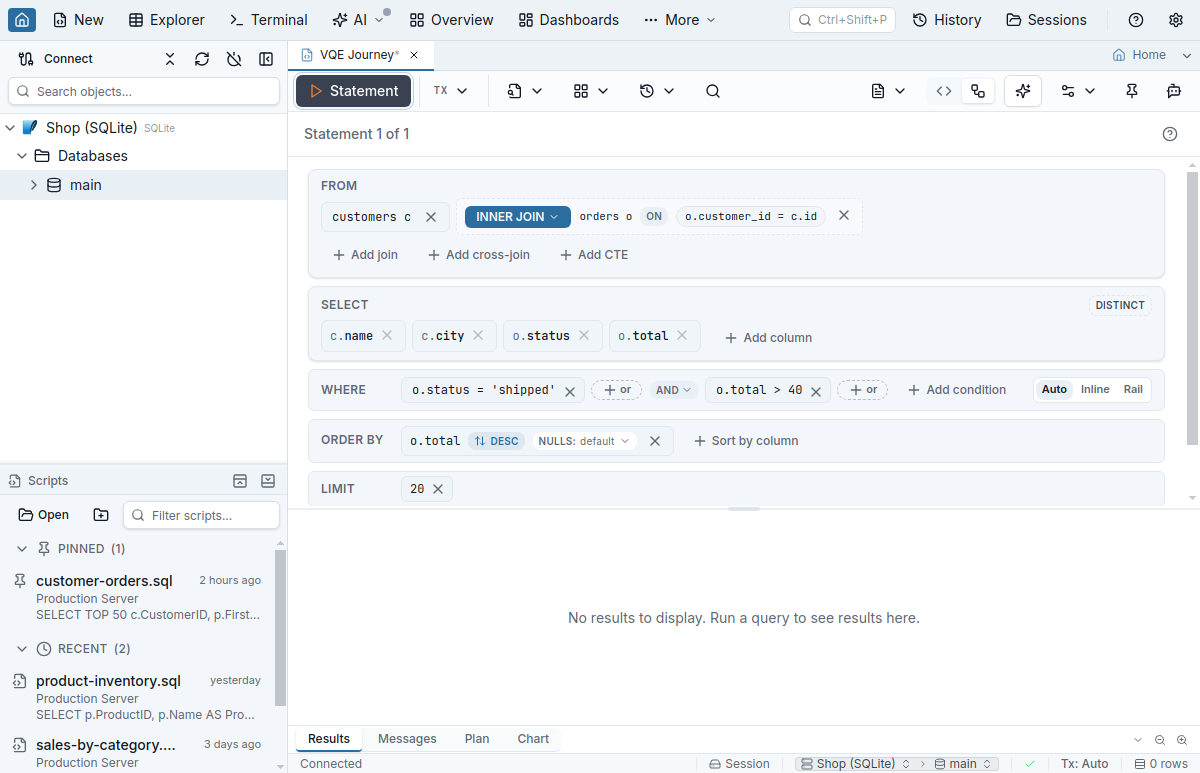Image resolution: width=1200 pixels, height=773 pixels.
Task: Switch to the Plan tab
Action: [x=477, y=739]
